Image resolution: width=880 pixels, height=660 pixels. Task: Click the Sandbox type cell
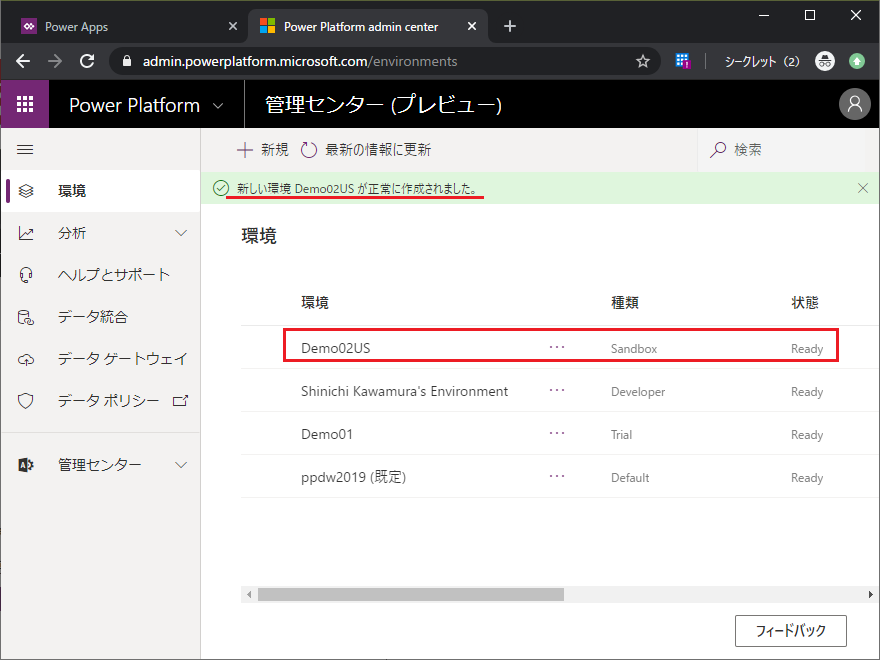point(634,349)
